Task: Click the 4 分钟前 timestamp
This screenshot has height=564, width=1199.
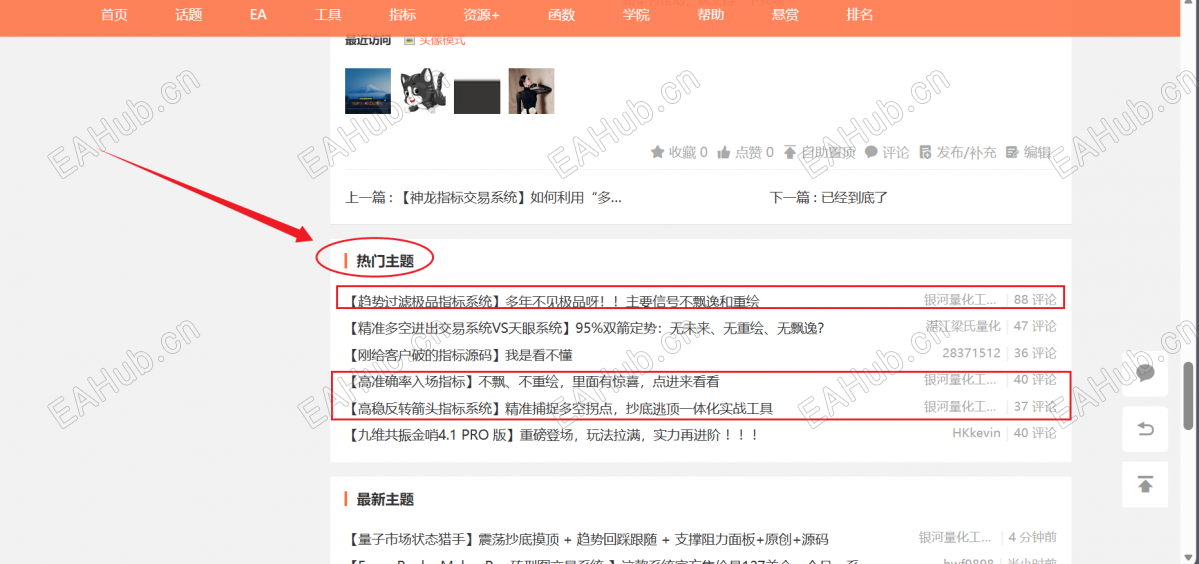Action: pyautogui.click(x=1033, y=537)
